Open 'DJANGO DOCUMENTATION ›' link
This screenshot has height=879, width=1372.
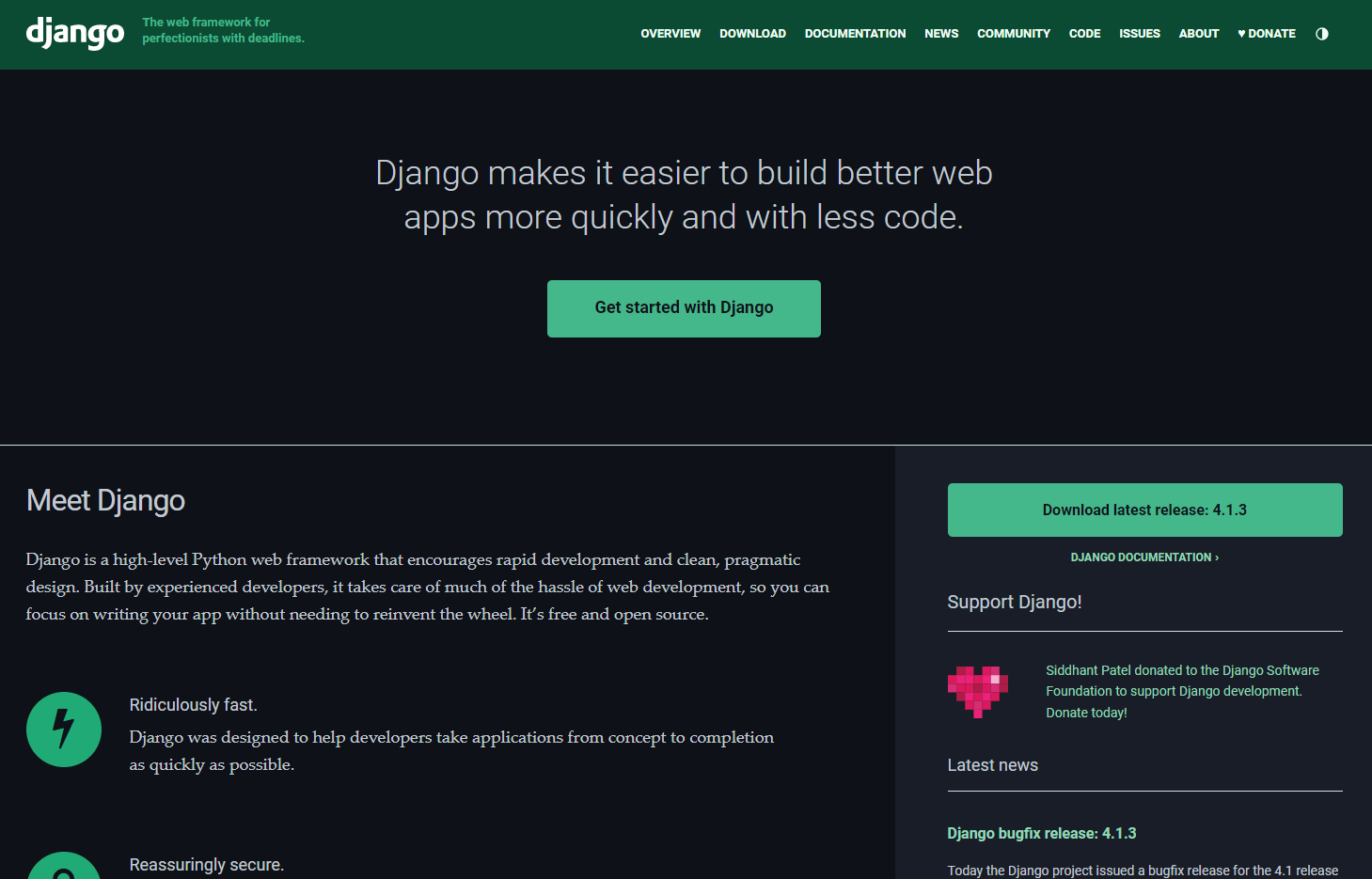pos(1144,557)
